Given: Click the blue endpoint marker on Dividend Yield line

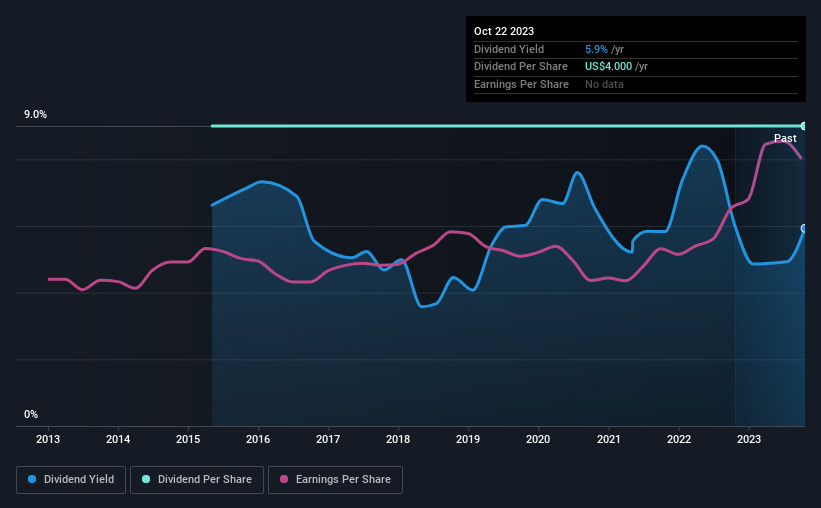Looking at the screenshot, I should (x=804, y=228).
